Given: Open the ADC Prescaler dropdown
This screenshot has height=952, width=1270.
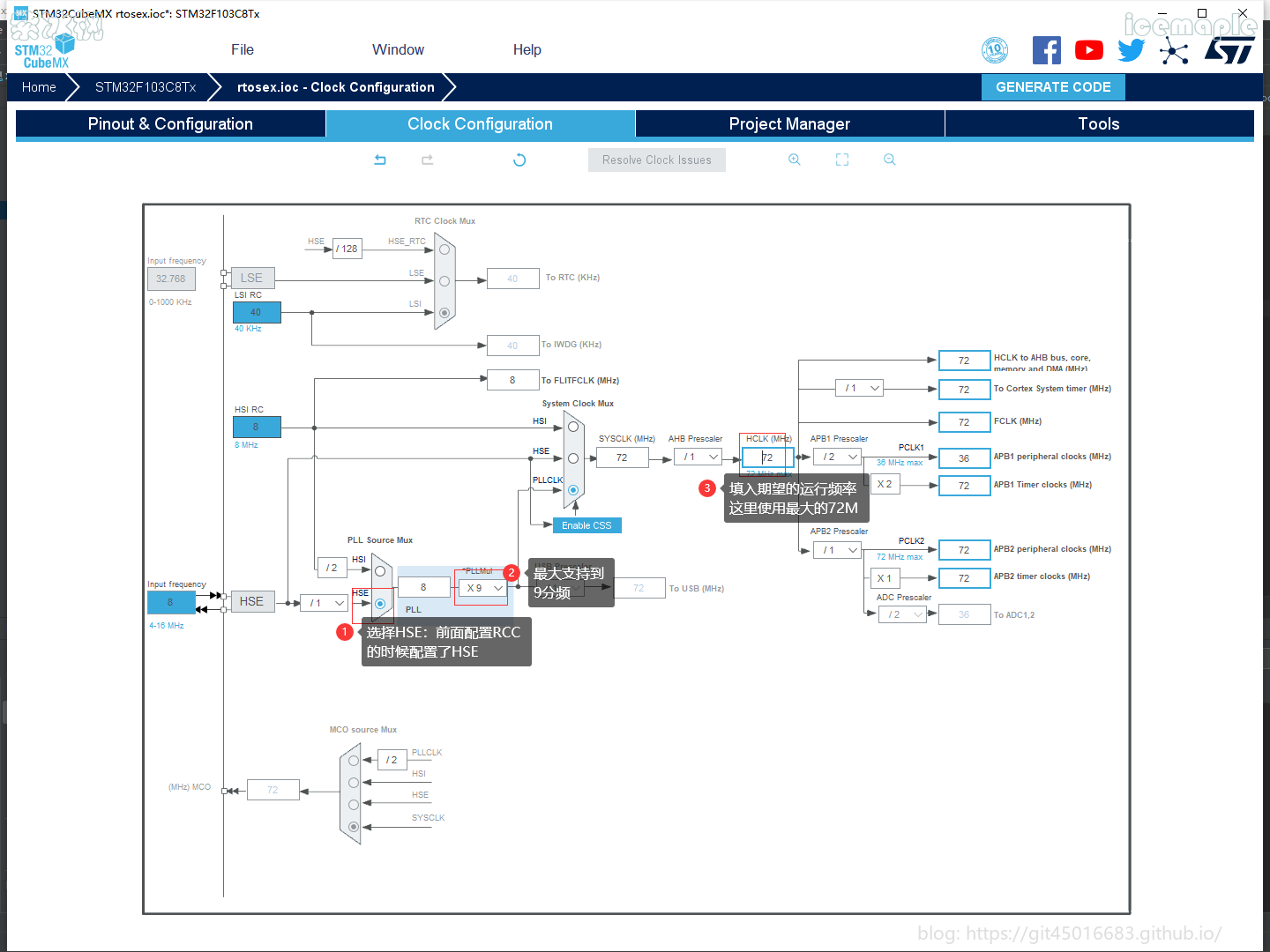Looking at the screenshot, I should pos(903,614).
